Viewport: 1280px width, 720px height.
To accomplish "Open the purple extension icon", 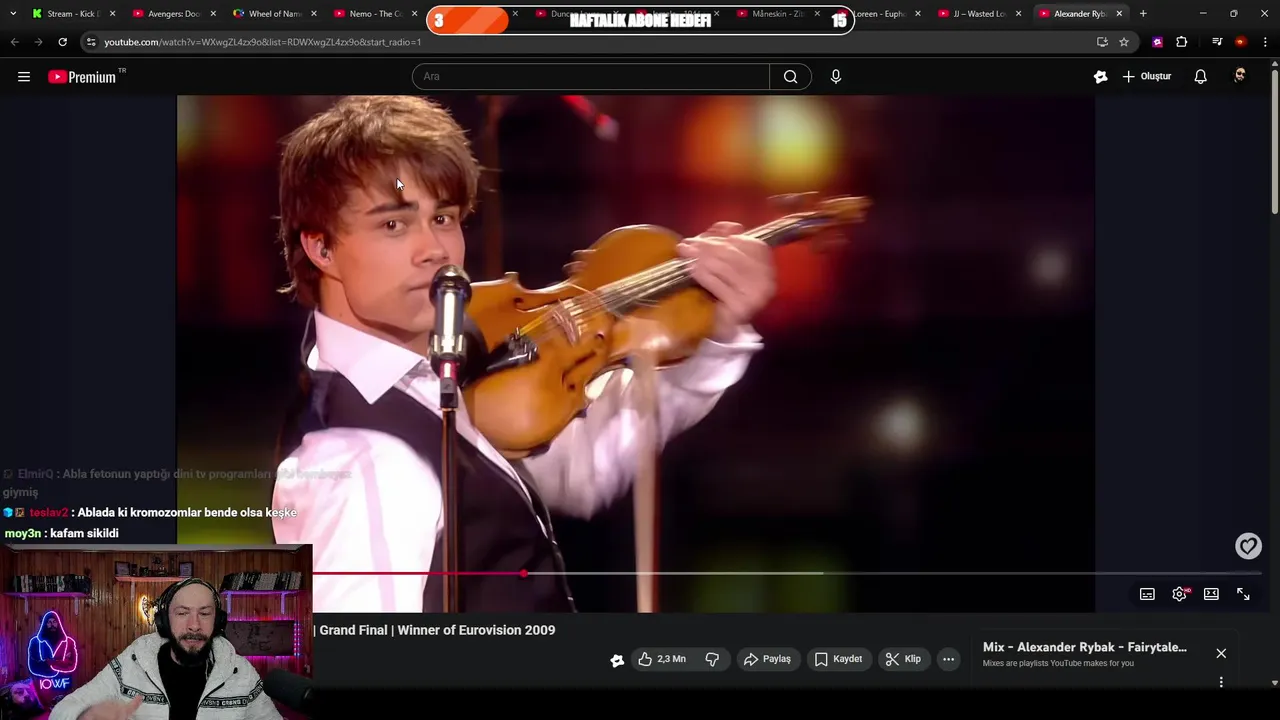I will click(1158, 42).
